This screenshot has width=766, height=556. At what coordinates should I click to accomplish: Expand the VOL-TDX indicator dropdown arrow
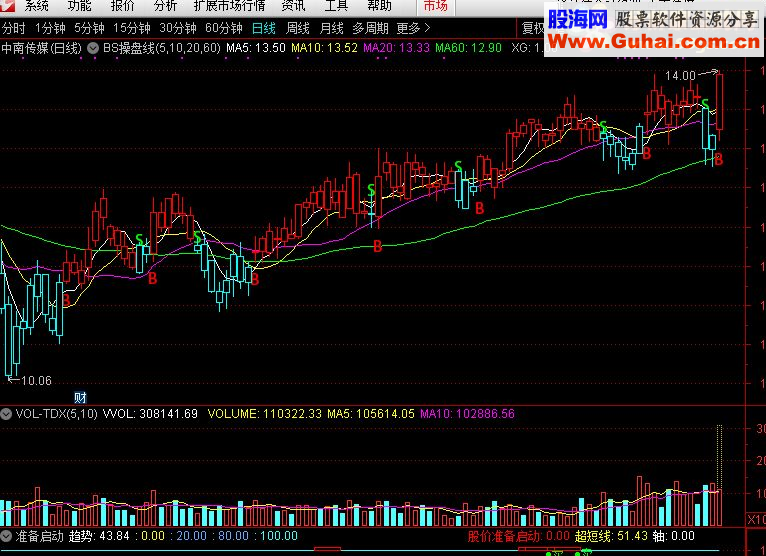click(x=6, y=414)
